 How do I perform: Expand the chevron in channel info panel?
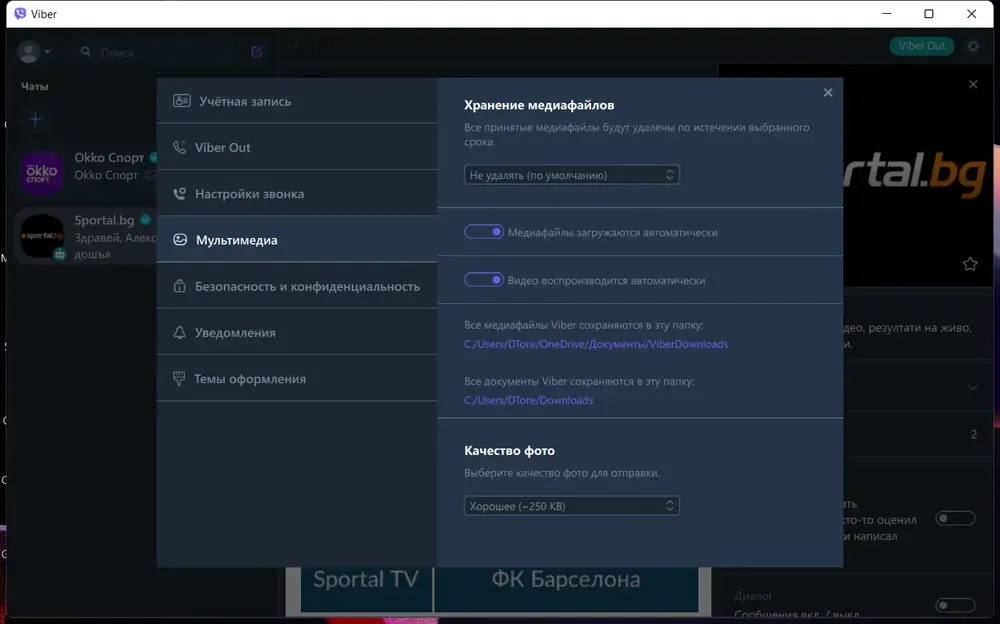pyautogui.click(x=973, y=387)
